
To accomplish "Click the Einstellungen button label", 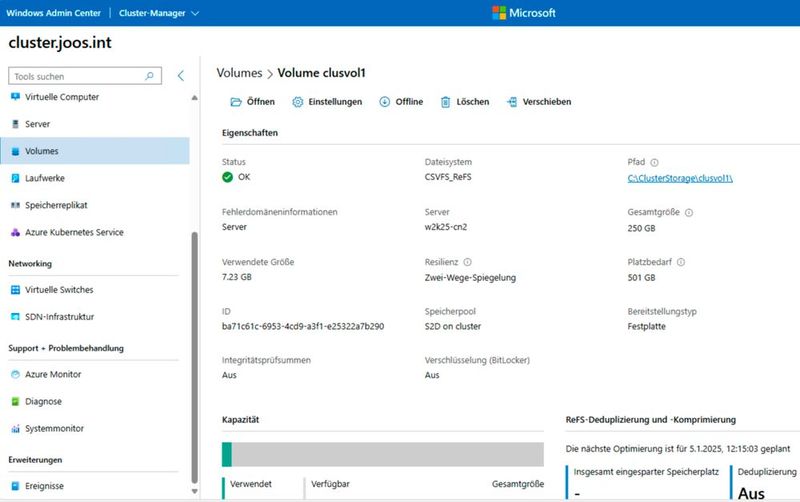I will coord(335,102).
